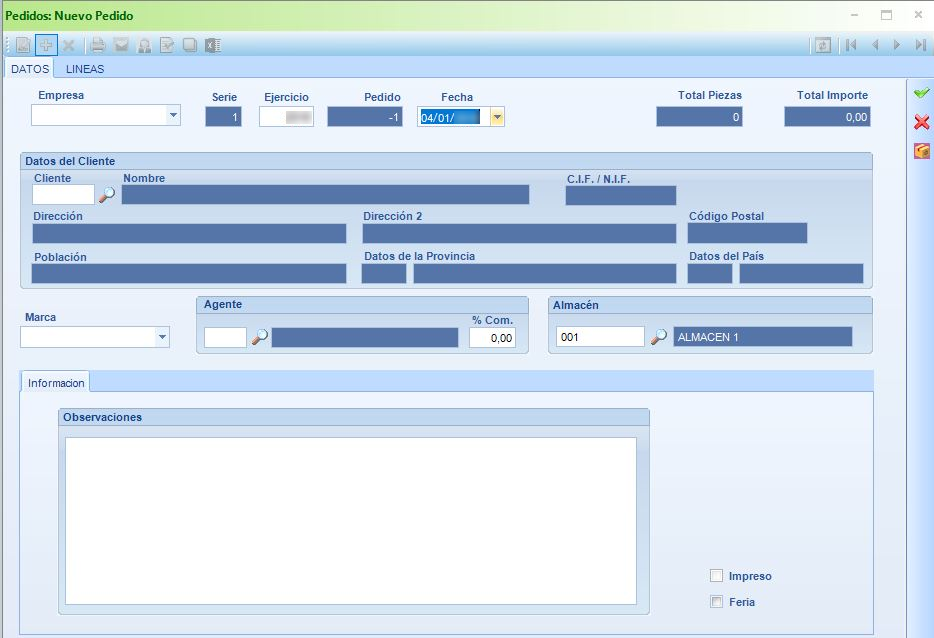Viewport: 934px width, 638px height.
Task: Click the Cliente code input field
Action: 63,195
